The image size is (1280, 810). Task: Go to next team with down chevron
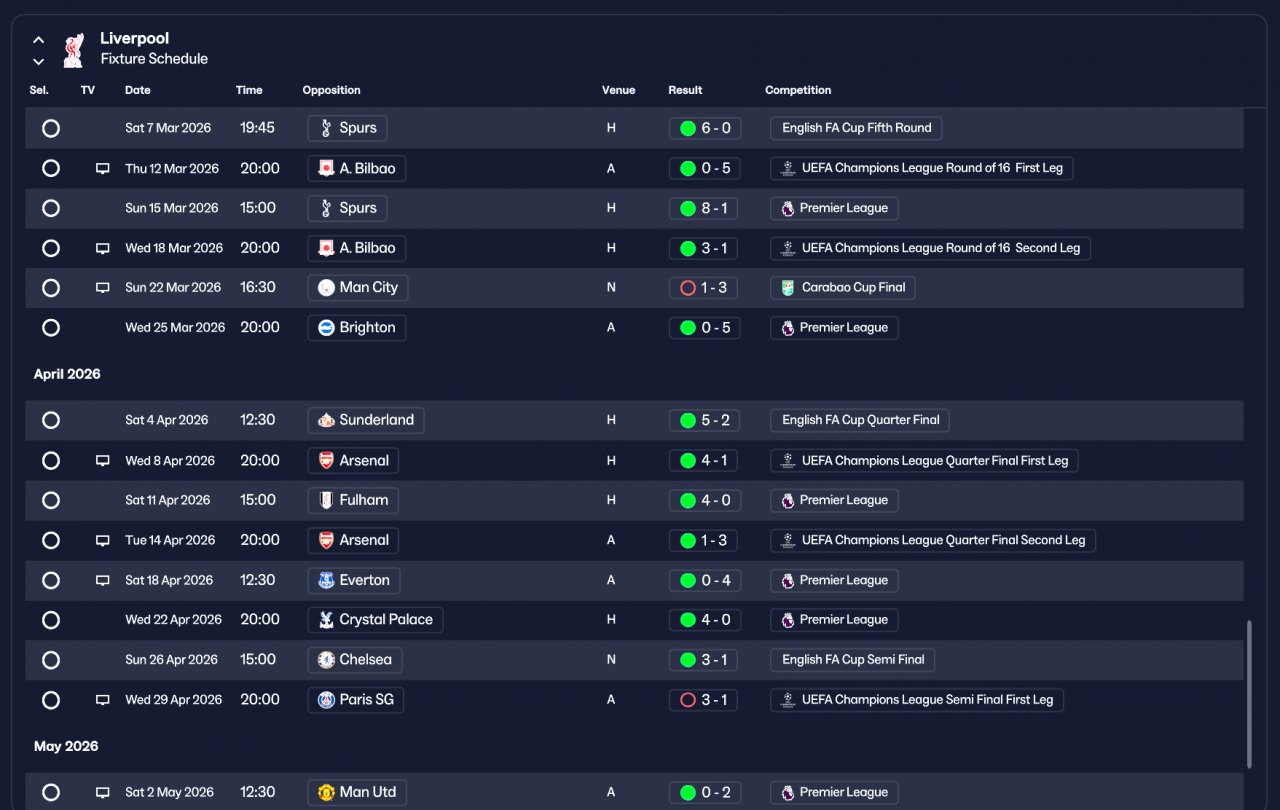(x=38, y=61)
